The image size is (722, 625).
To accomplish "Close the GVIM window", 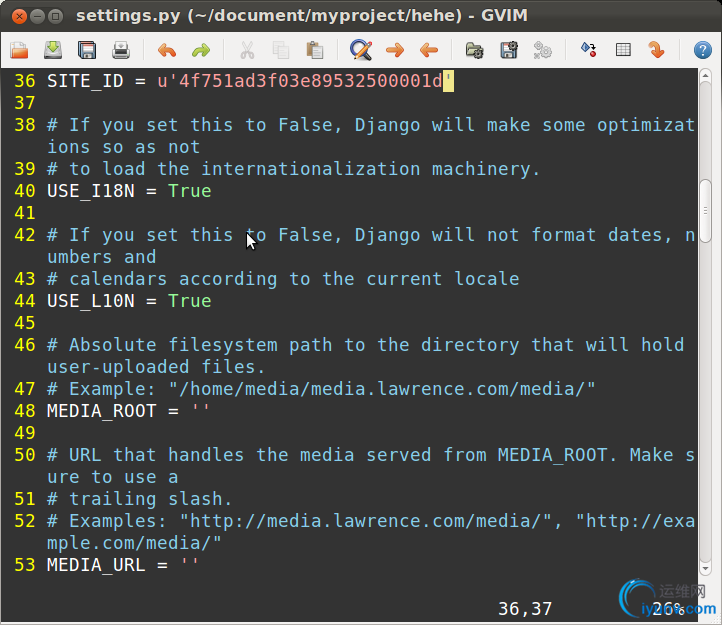I will (19, 17).
